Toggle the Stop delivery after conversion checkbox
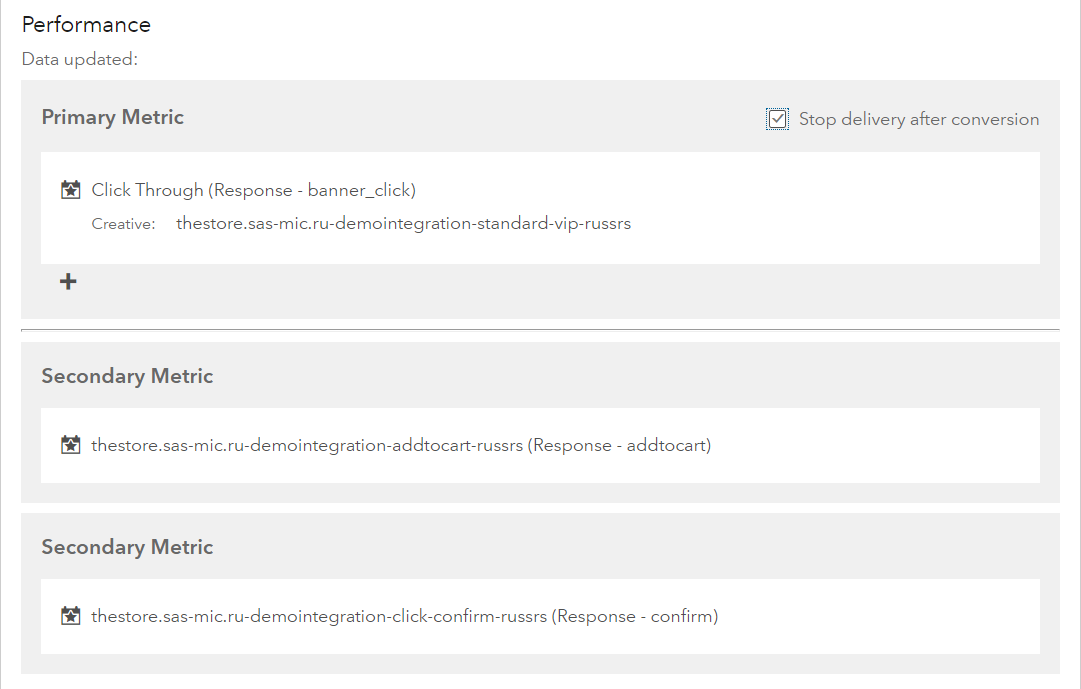 coord(777,120)
